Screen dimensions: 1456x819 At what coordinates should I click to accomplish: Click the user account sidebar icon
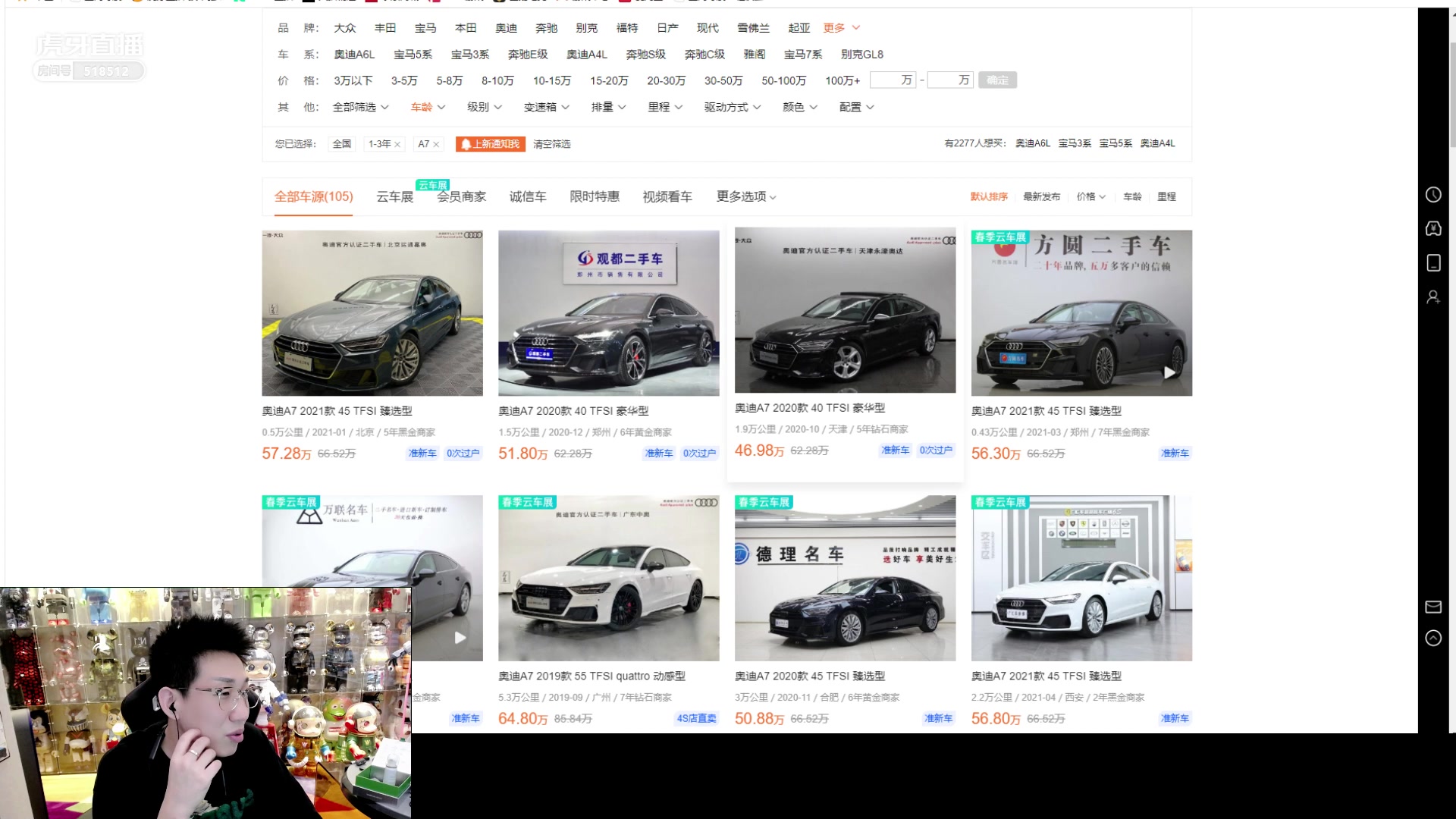coord(1433,297)
